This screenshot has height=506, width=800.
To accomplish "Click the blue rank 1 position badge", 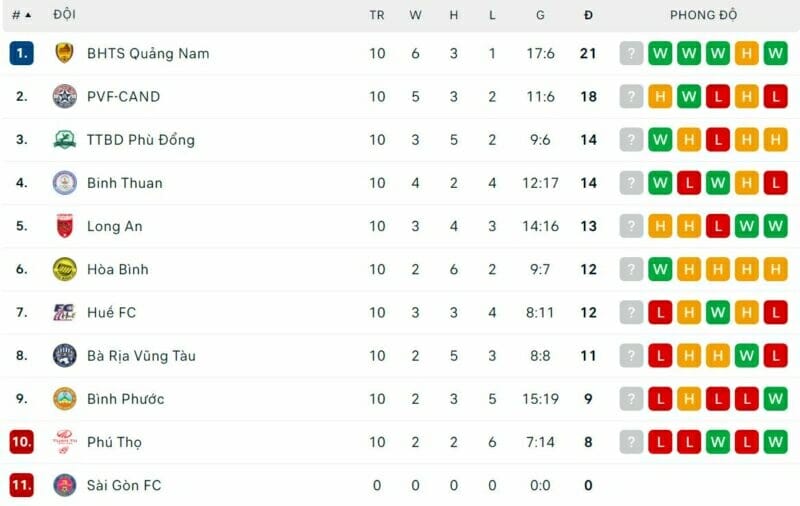I will point(22,53).
